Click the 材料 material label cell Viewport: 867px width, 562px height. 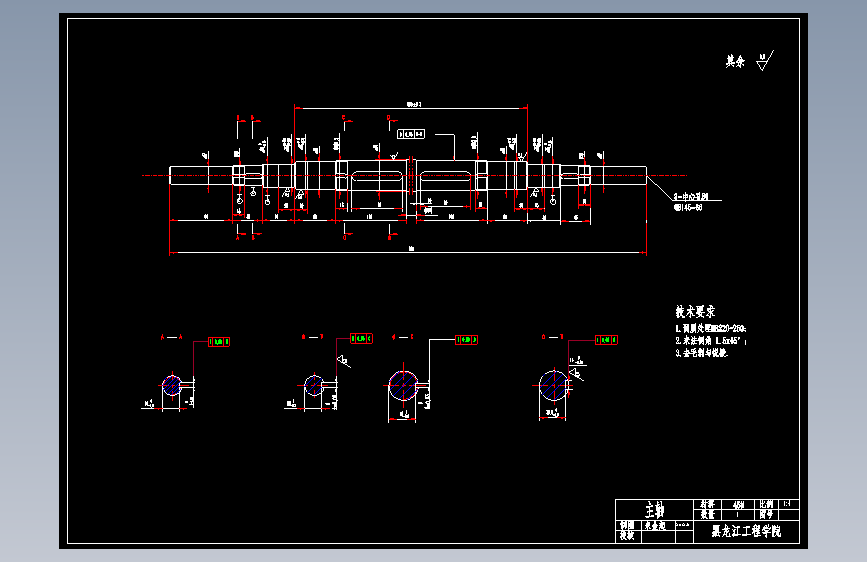click(707, 504)
